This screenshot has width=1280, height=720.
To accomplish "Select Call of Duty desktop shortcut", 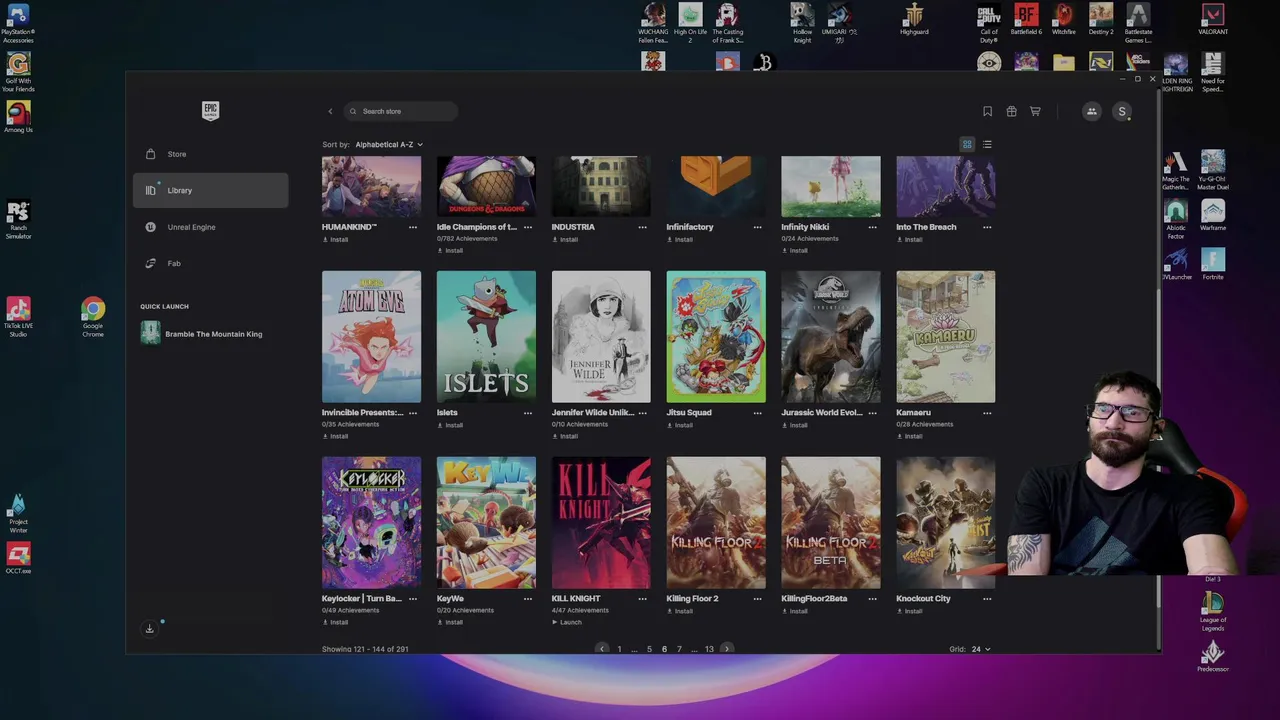I will pos(989,23).
